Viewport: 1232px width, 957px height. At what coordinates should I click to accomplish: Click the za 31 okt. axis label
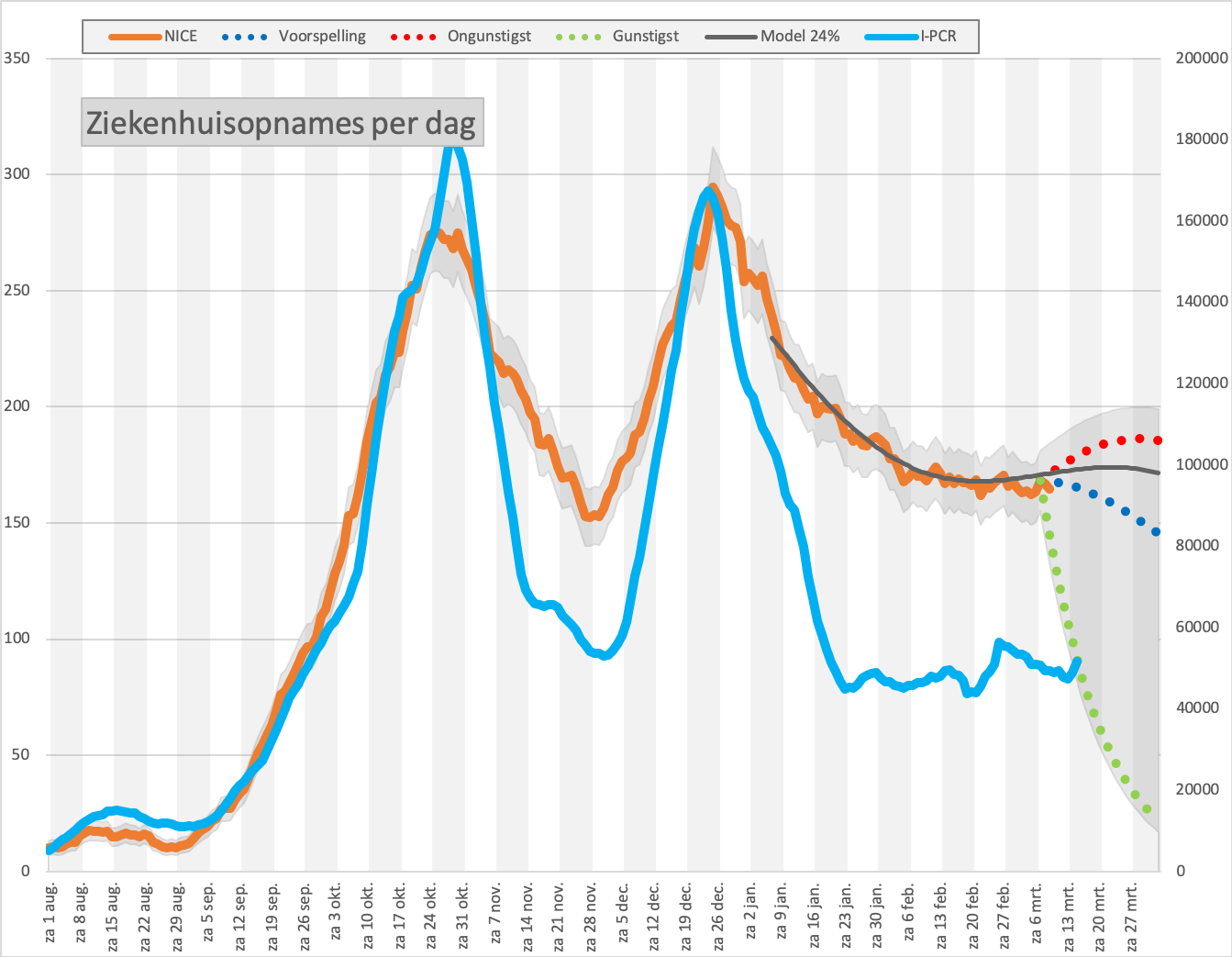[x=465, y=913]
